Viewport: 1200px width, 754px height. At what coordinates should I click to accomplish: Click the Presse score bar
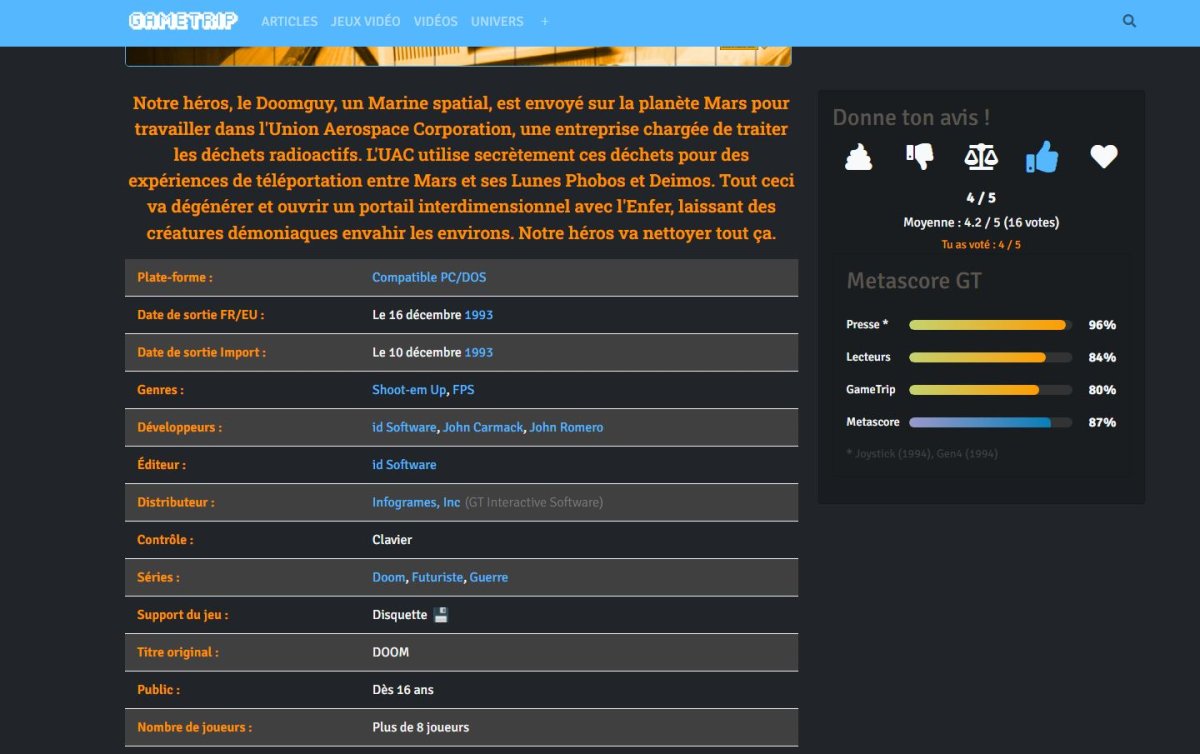tap(989, 325)
